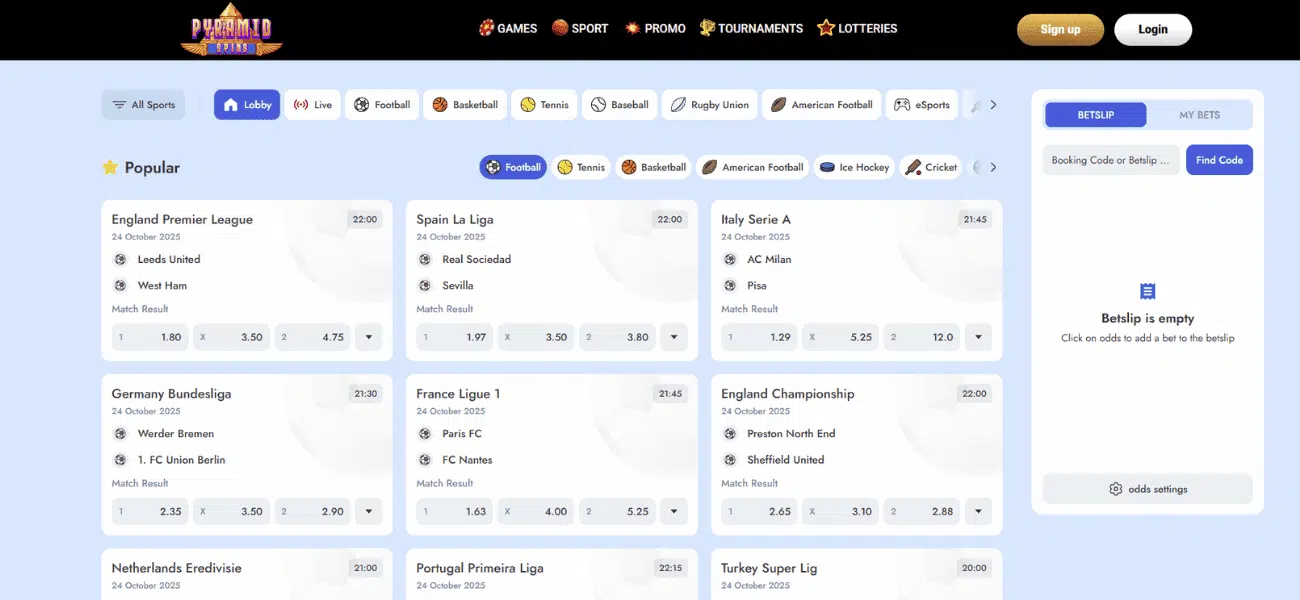Select Rugby Union in the sports bar
This screenshot has width=1300, height=600.
[x=709, y=105]
